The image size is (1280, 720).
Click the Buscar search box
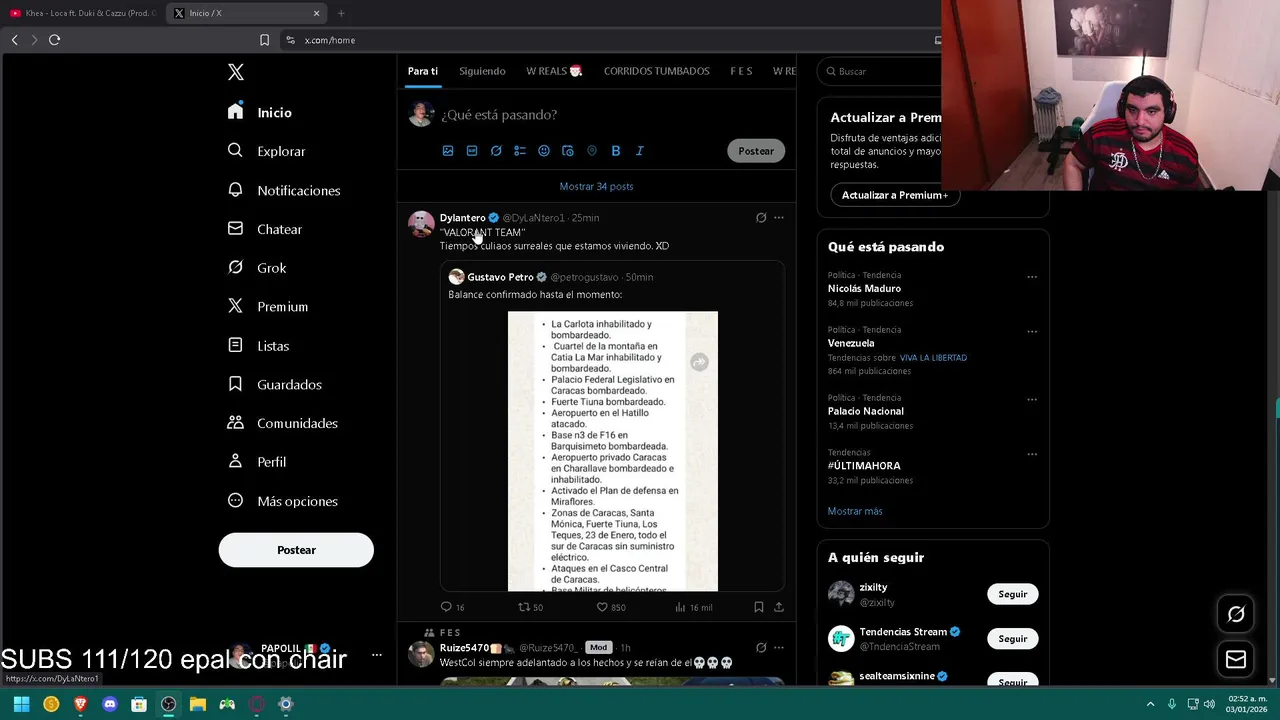pos(880,71)
